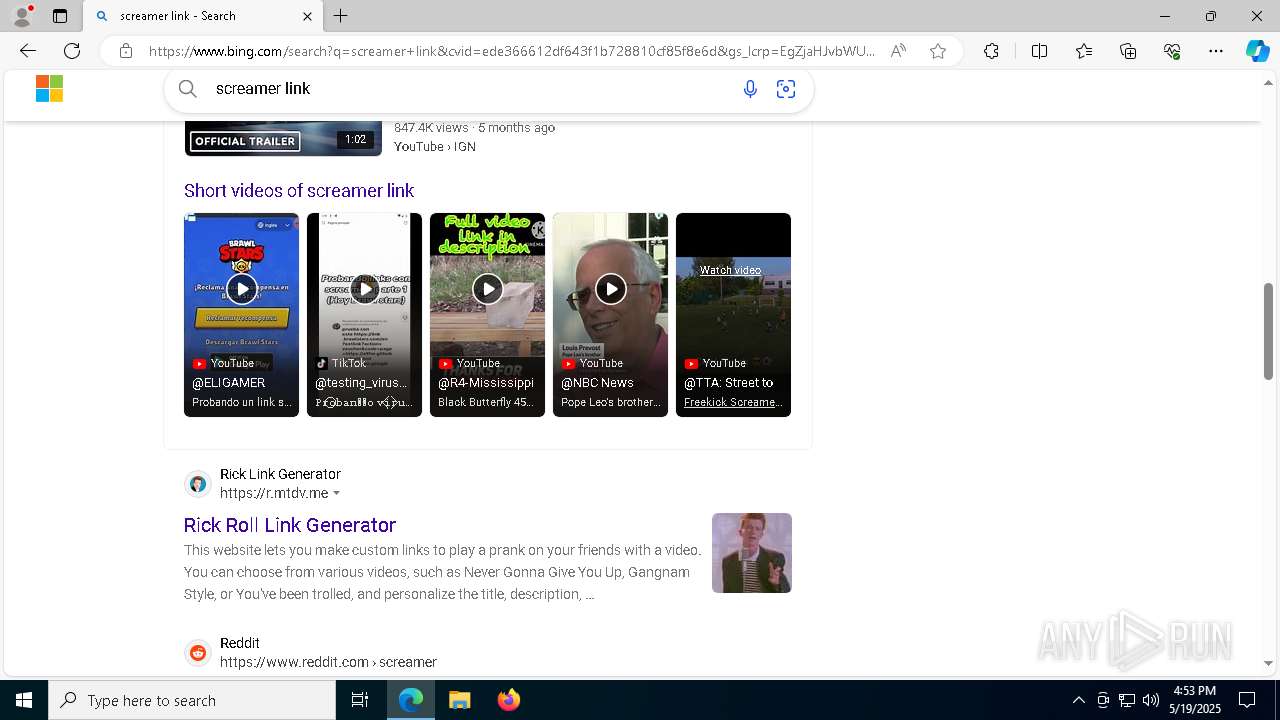This screenshot has width=1280, height=720.
Task: Close the screamer link tab
Action: pyautogui.click(x=307, y=16)
